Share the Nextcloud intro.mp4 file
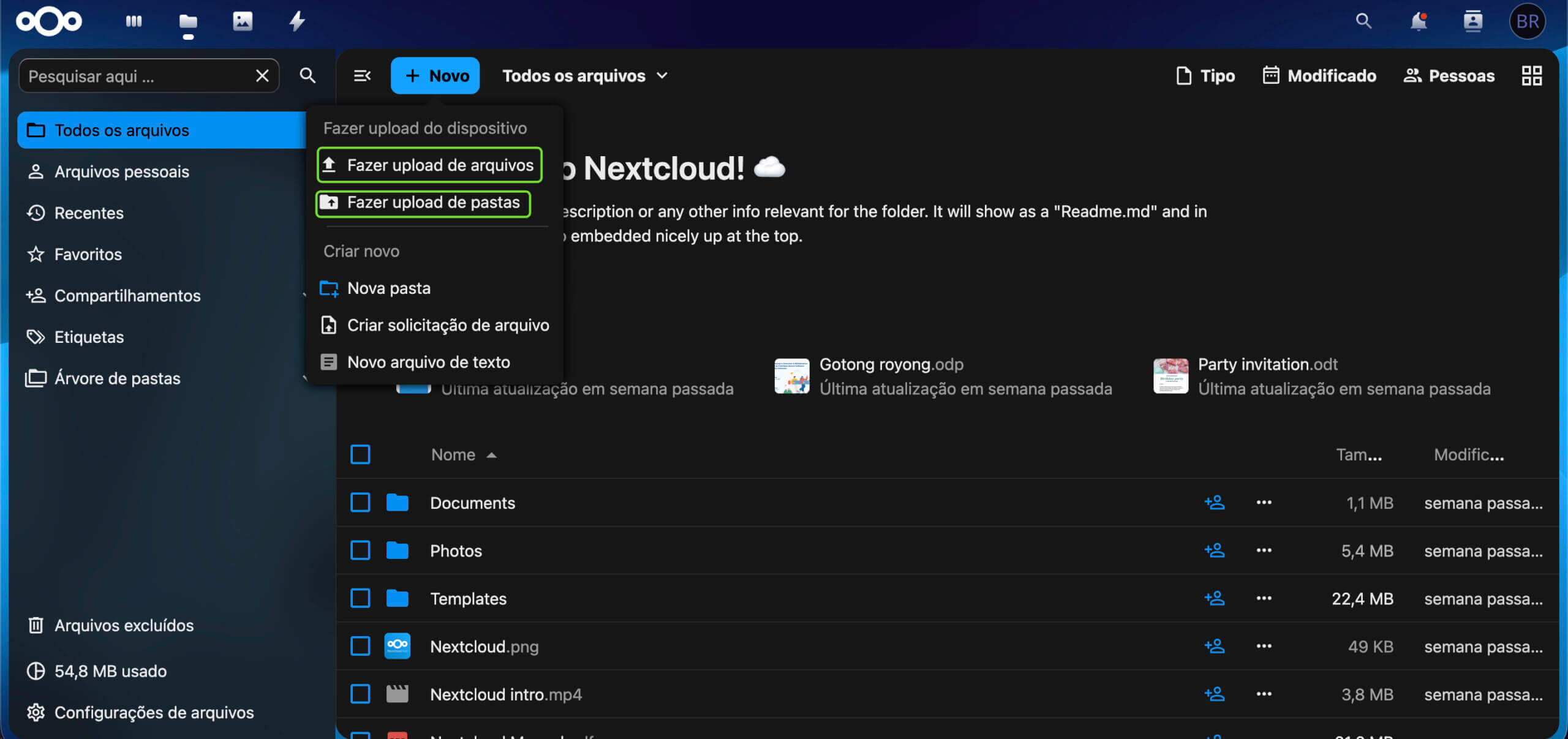This screenshot has height=739, width=1568. (1215, 694)
